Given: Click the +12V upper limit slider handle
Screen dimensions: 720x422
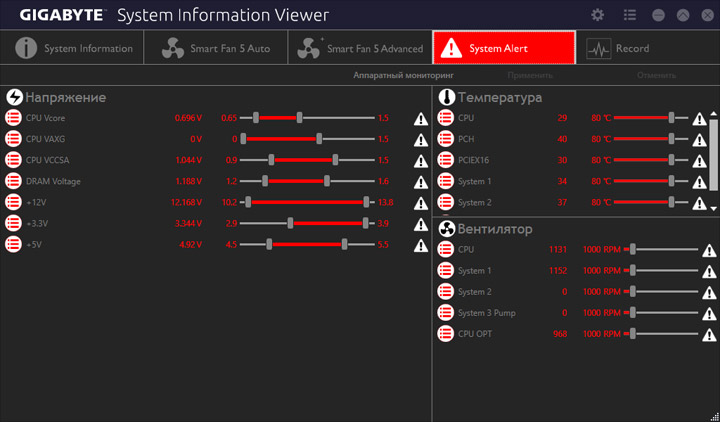Looking at the screenshot, I should [366, 203].
